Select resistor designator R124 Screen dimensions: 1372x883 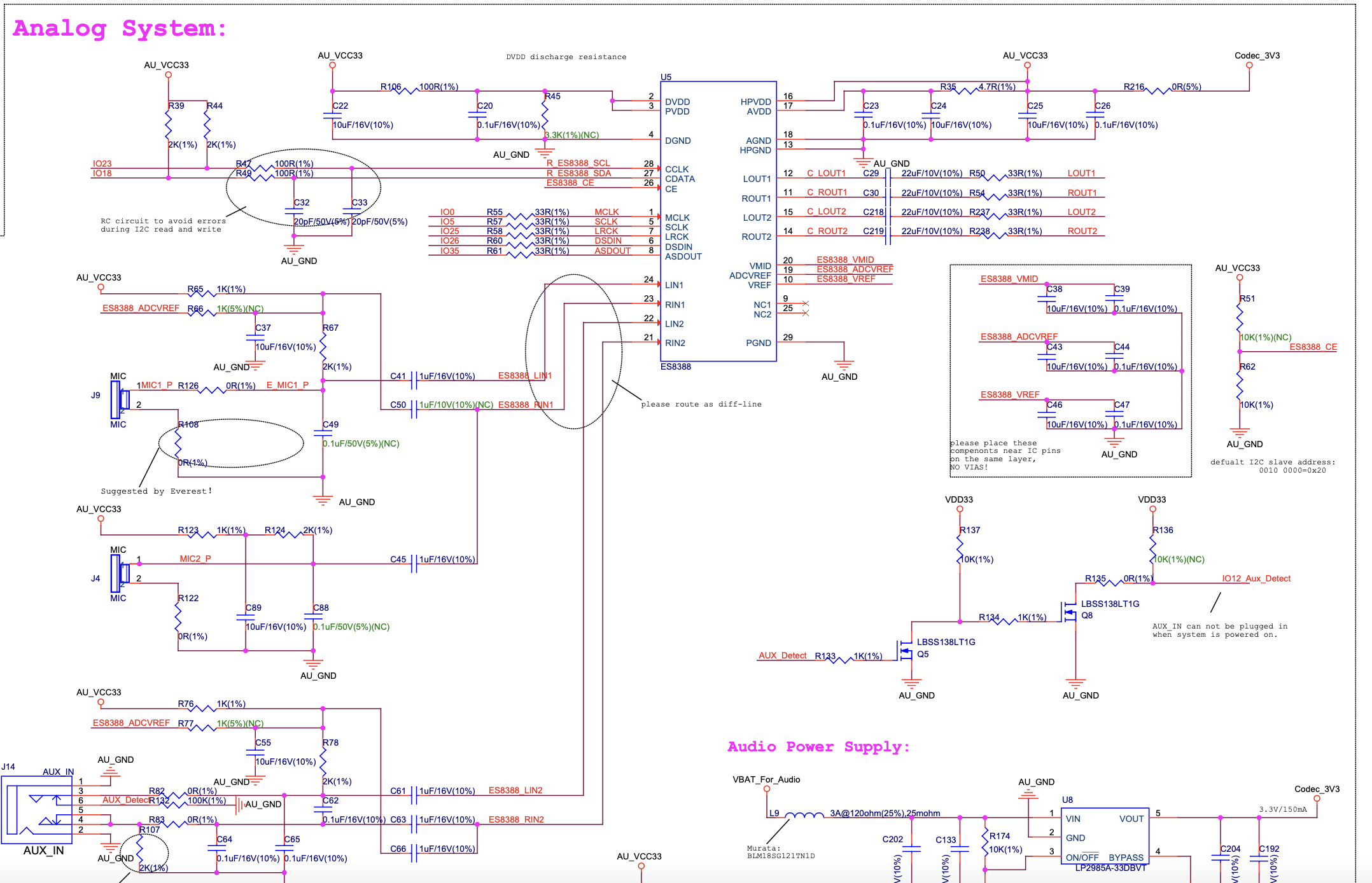coord(275,530)
